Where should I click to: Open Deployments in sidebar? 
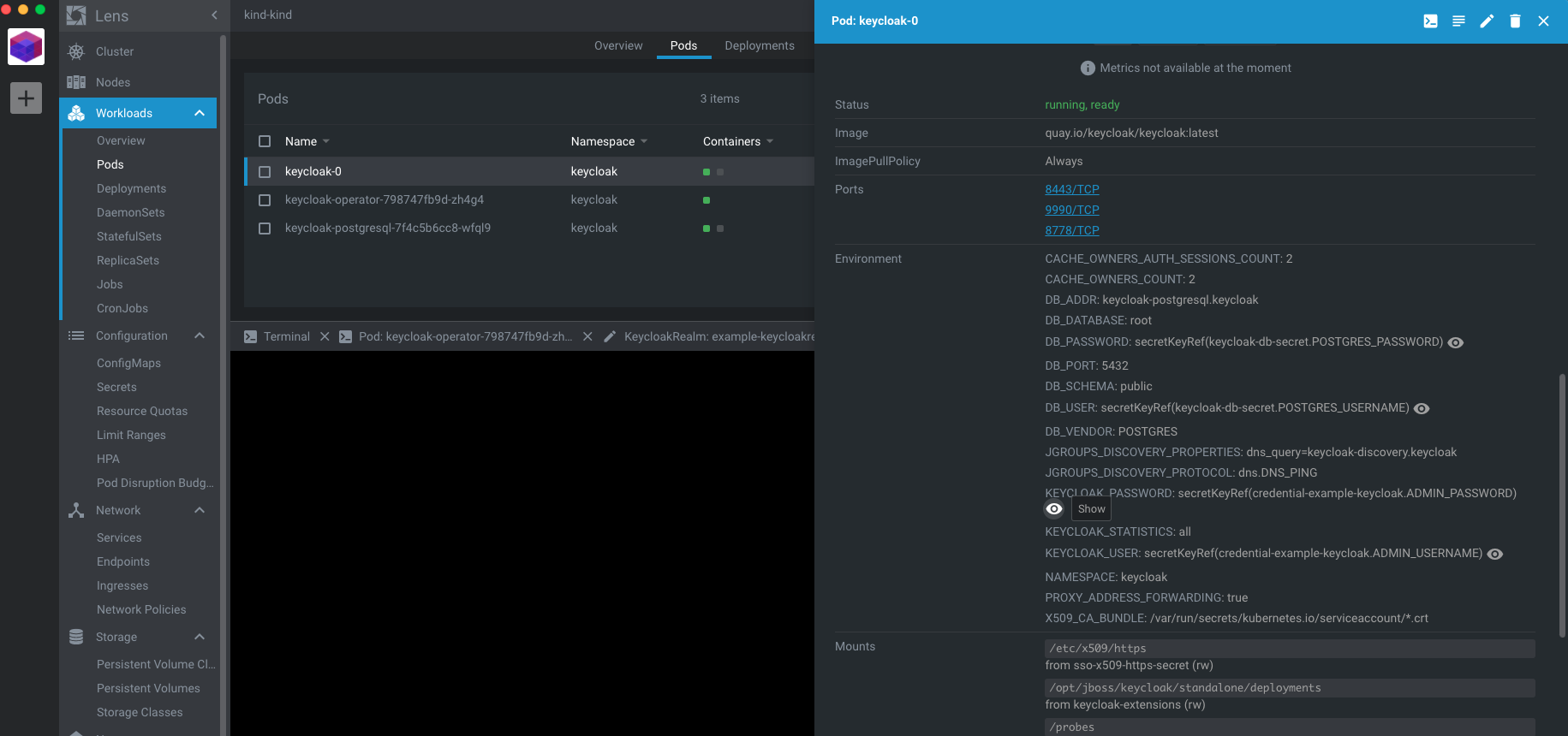131,188
